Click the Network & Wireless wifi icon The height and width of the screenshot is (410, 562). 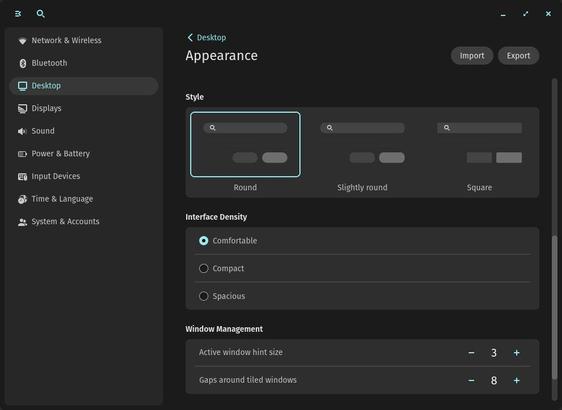click(x=22, y=40)
